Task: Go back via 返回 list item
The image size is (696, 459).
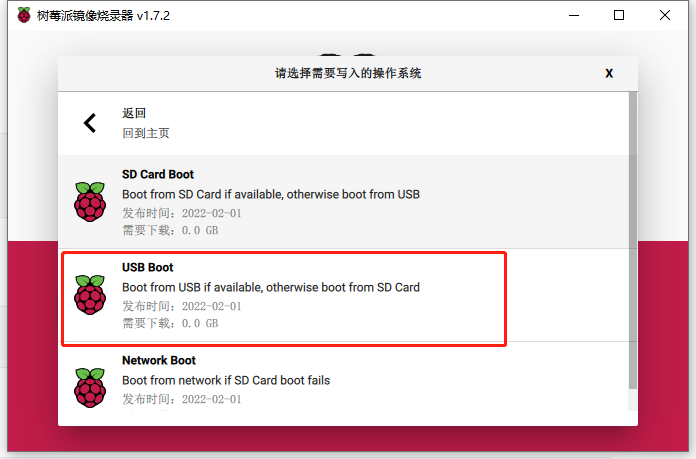Action: [x=343, y=123]
